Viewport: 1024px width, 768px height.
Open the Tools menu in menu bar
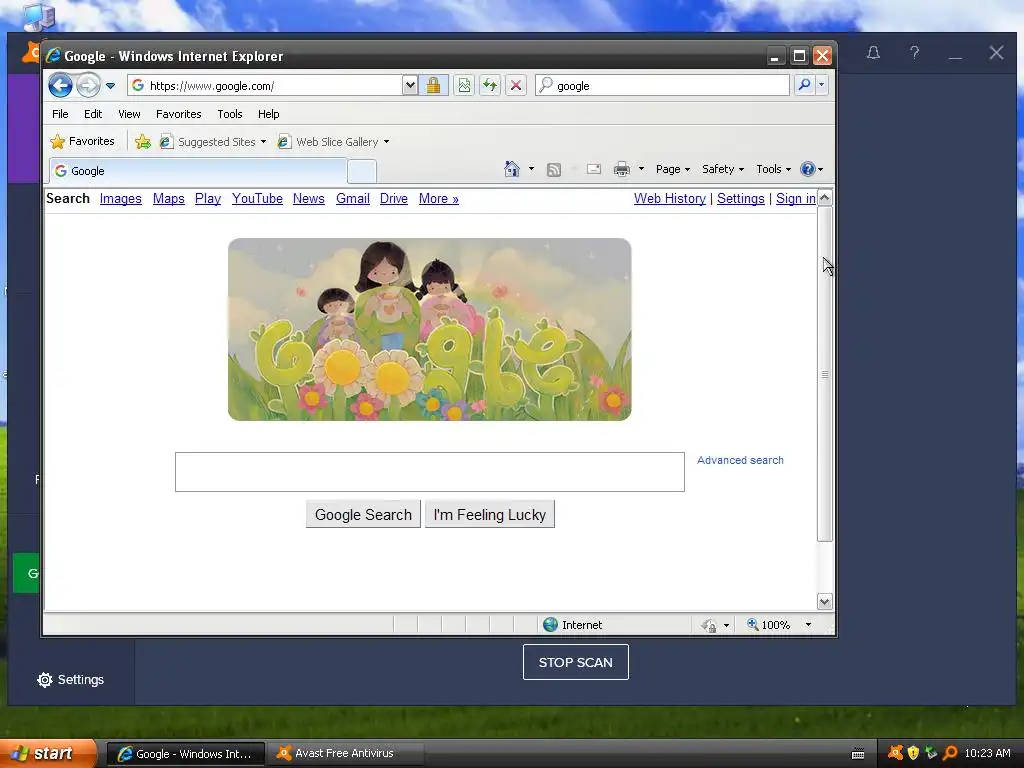230,114
